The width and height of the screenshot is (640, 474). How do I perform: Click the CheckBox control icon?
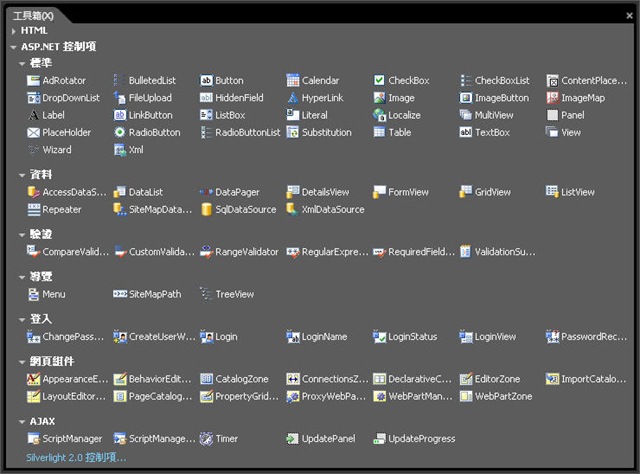[x=379, y=80]
